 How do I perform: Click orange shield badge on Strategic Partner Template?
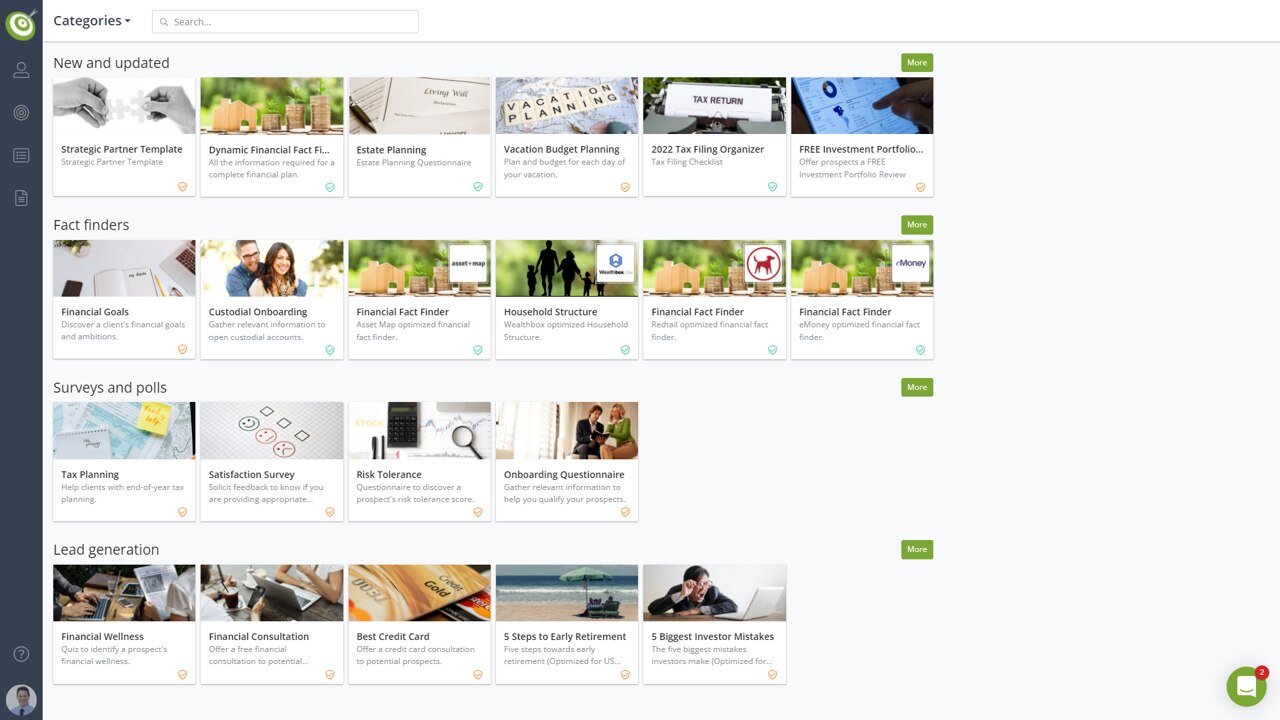tap(182, 187)
